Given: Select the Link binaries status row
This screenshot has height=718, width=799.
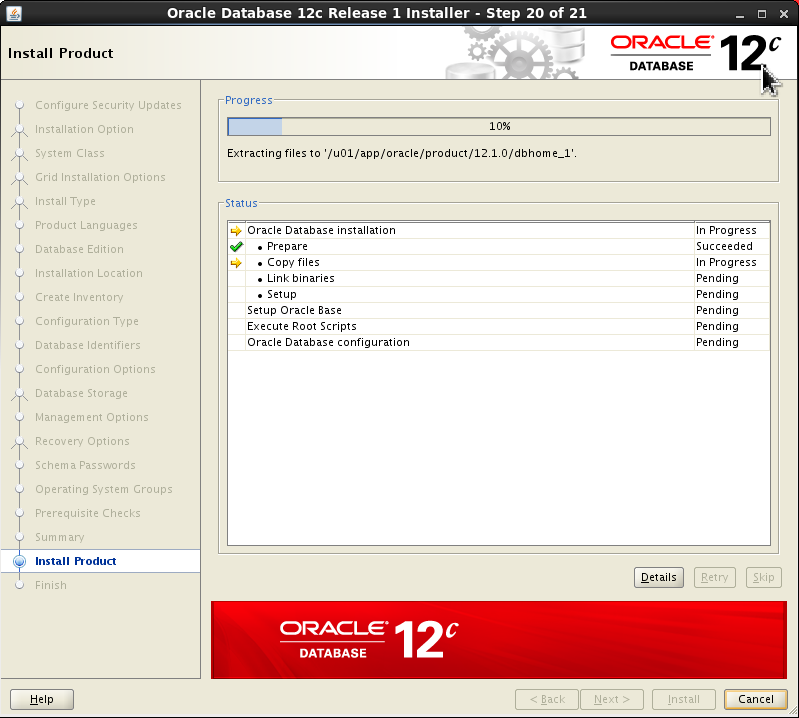Looking at the screenshot, I should pos(499,278).
